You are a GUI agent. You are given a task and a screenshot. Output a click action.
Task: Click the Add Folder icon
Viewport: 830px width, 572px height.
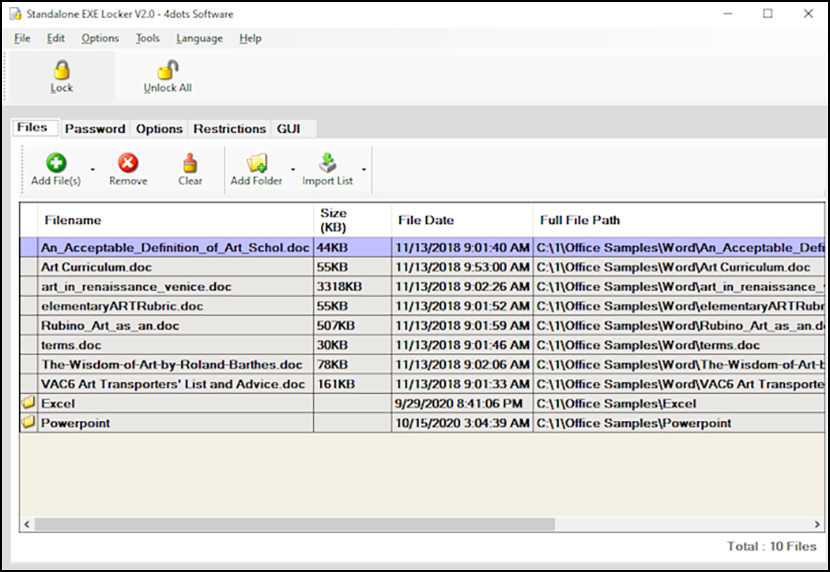pyautogui.click(x=257, y=163)
